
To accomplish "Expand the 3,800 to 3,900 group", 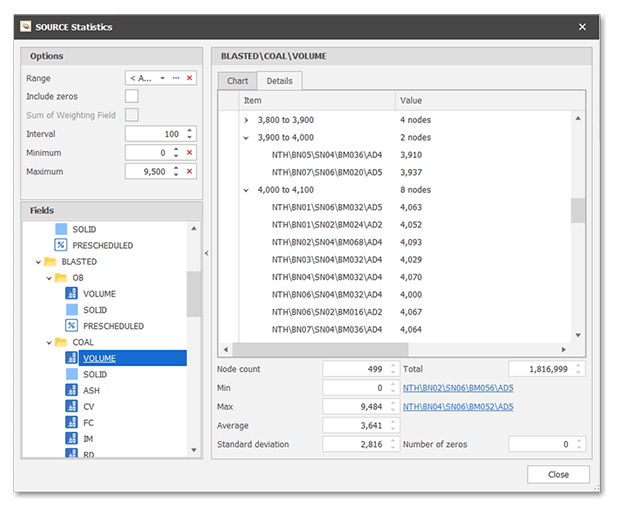I will pos(246,120).
